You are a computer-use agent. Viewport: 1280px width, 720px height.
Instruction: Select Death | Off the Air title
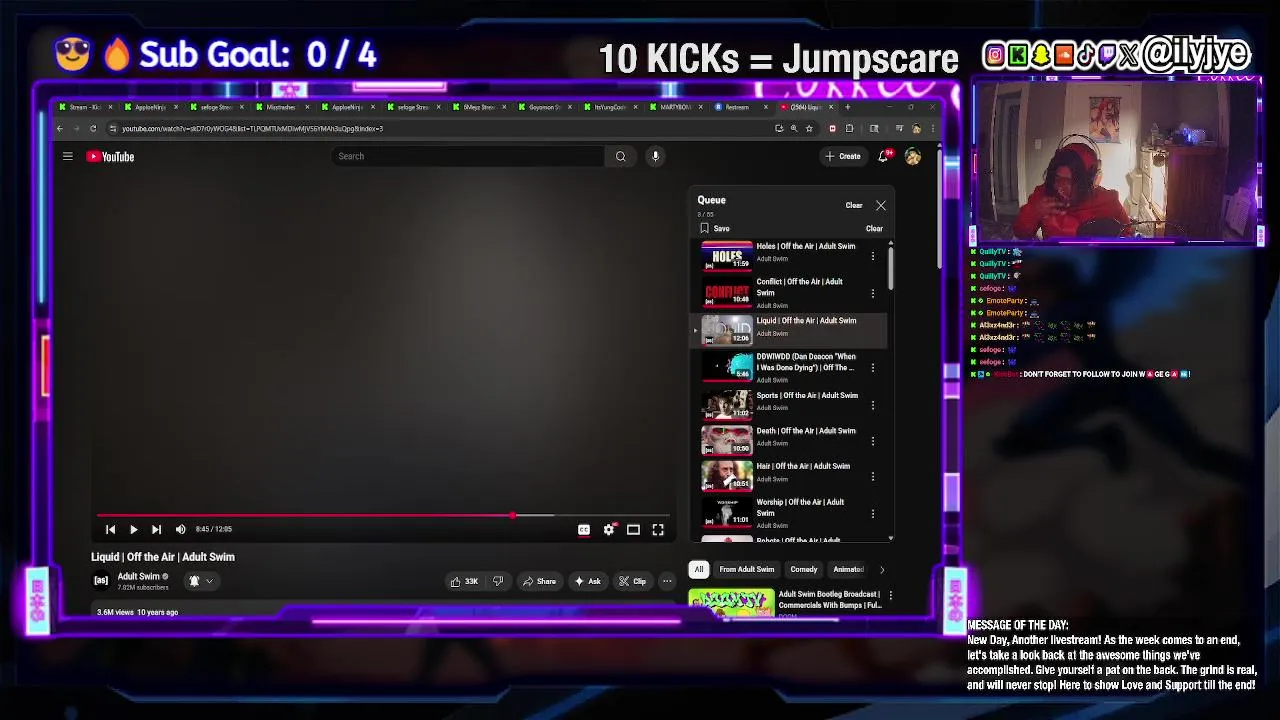coord(806,431)
